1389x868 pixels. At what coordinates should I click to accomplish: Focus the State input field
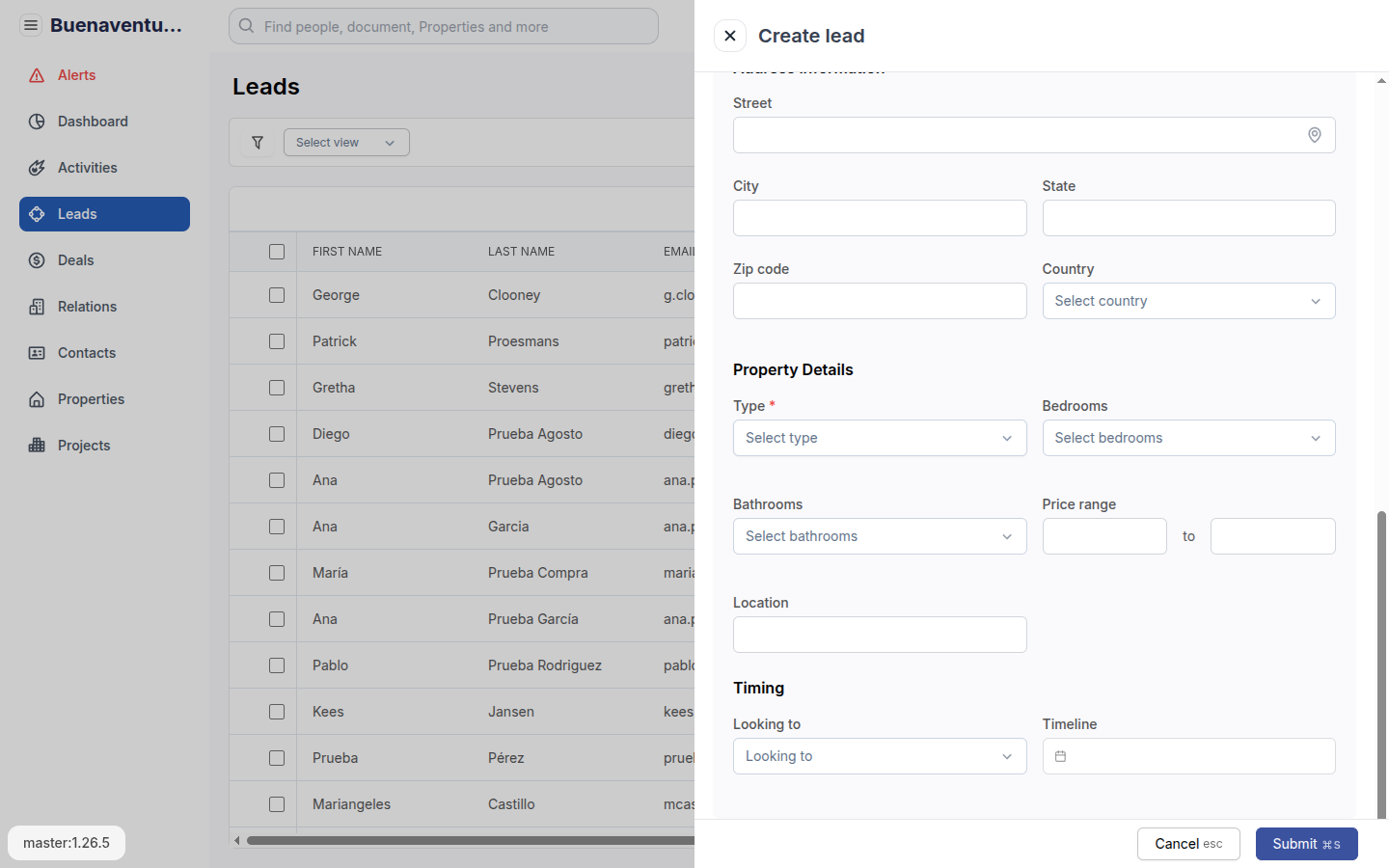1188,218
